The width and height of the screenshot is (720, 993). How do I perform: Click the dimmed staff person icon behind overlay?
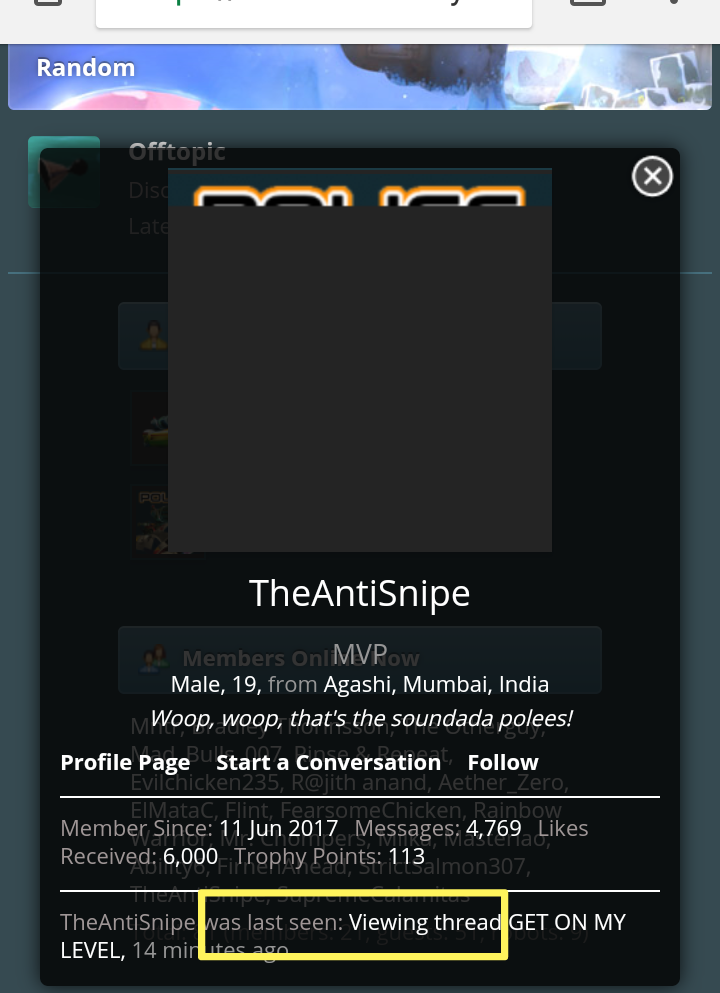click(x=154, y=335)
